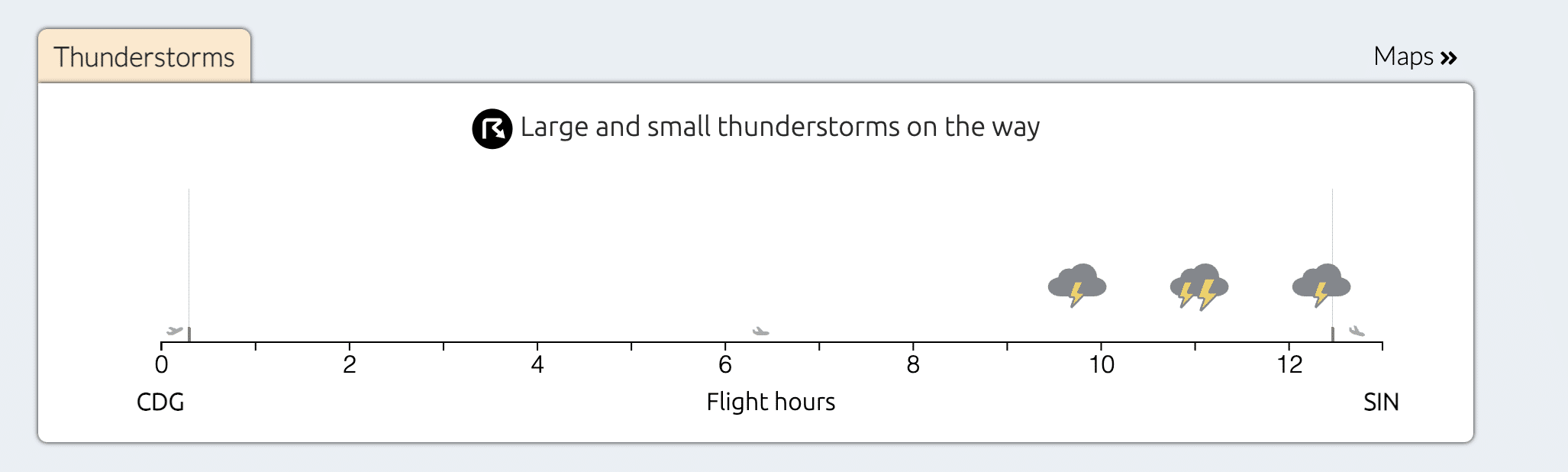Image resolution: width=1568 pixels, height=472 pixels.
Task: Click the landing airplane icon near SIN
Action: pos(1357,331)
